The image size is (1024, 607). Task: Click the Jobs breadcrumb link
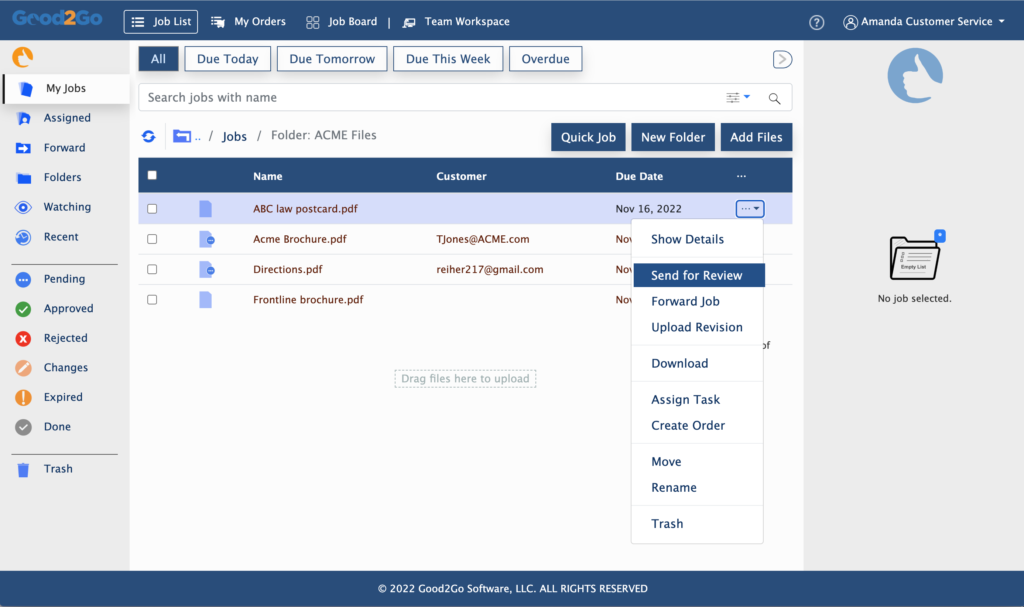234,135
